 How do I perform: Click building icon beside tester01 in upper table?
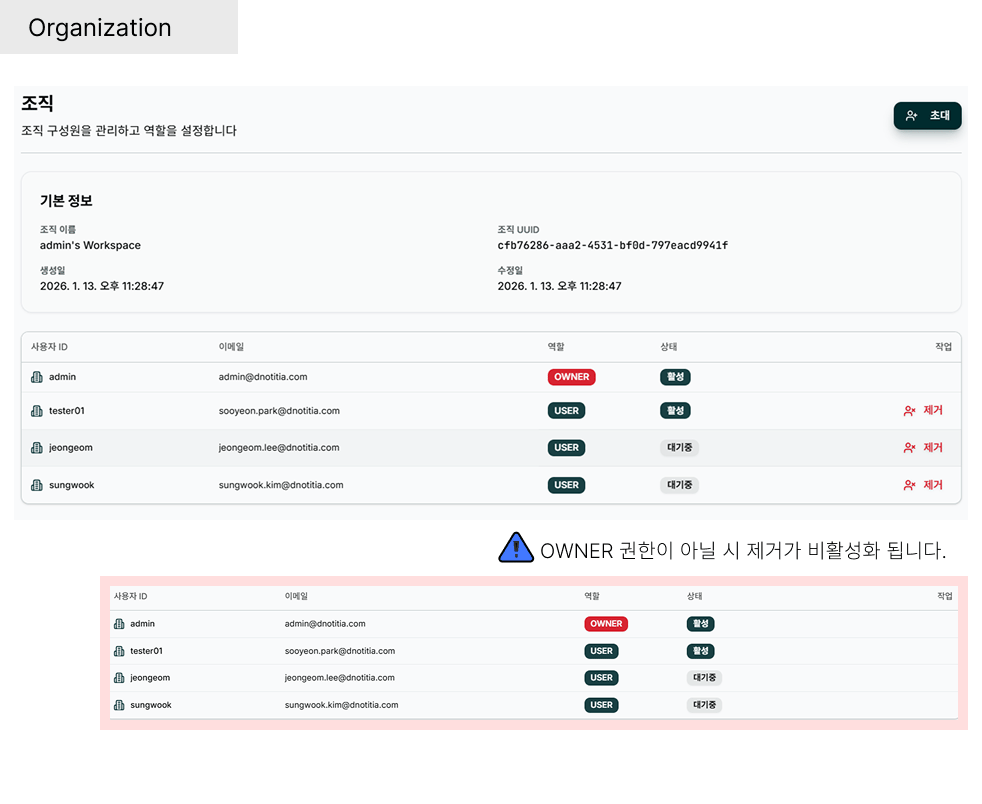[37, 411]
